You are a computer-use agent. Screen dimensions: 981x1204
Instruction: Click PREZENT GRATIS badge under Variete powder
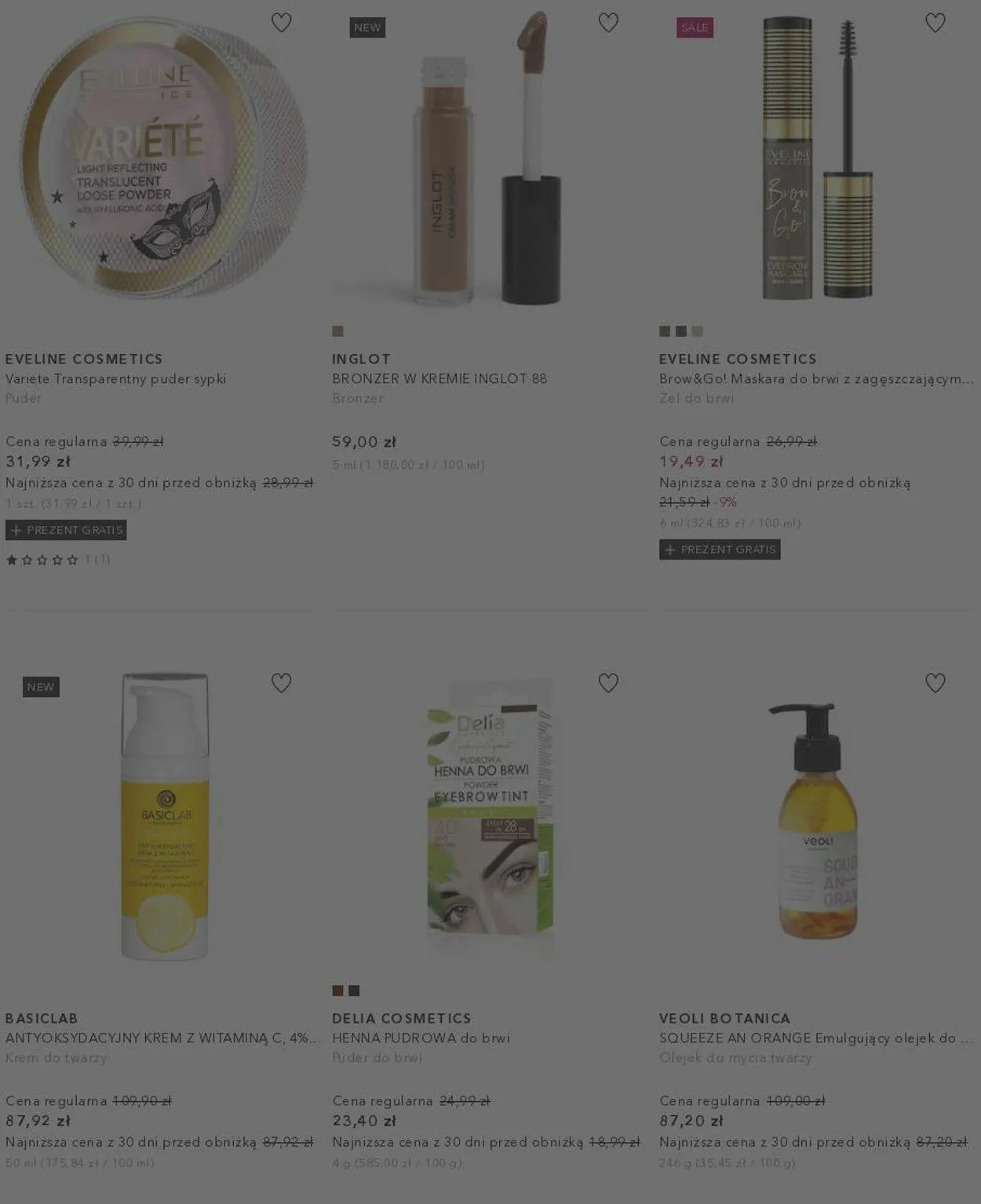pos(66,530)
